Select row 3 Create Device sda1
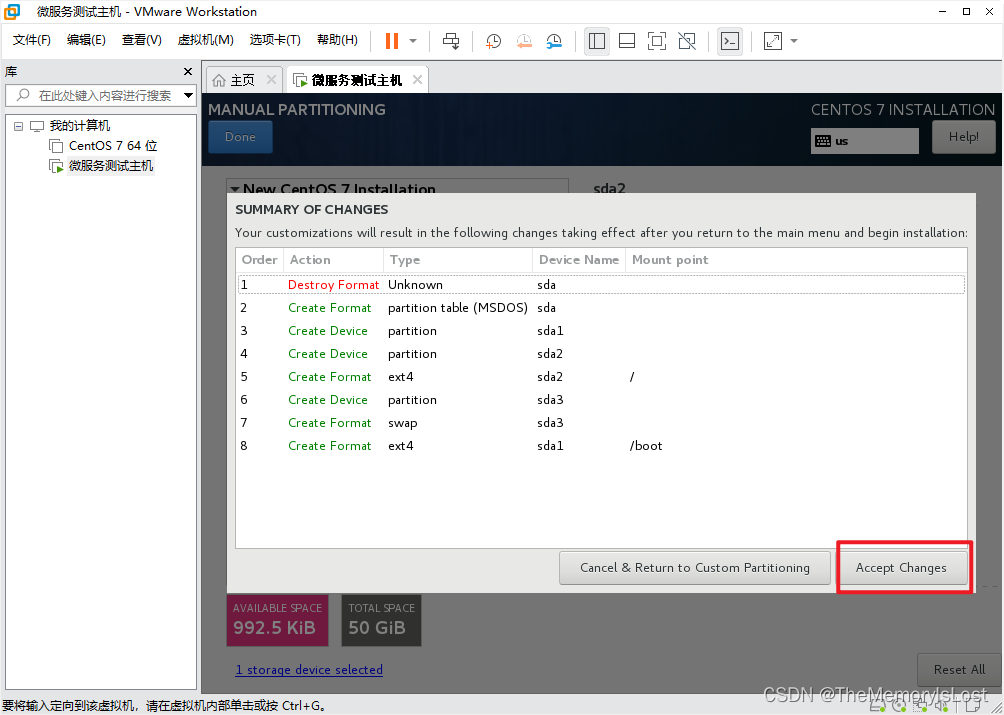1004x715 pixels. [601, 331]
